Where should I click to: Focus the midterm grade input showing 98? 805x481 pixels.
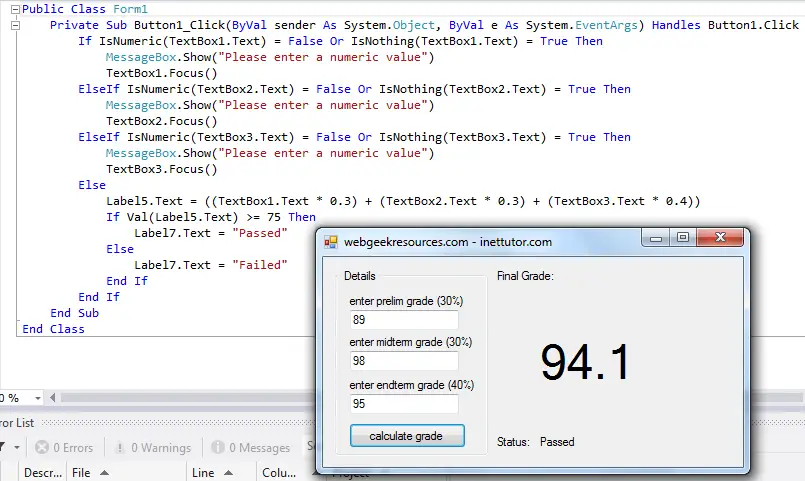(x=404, y=361)
